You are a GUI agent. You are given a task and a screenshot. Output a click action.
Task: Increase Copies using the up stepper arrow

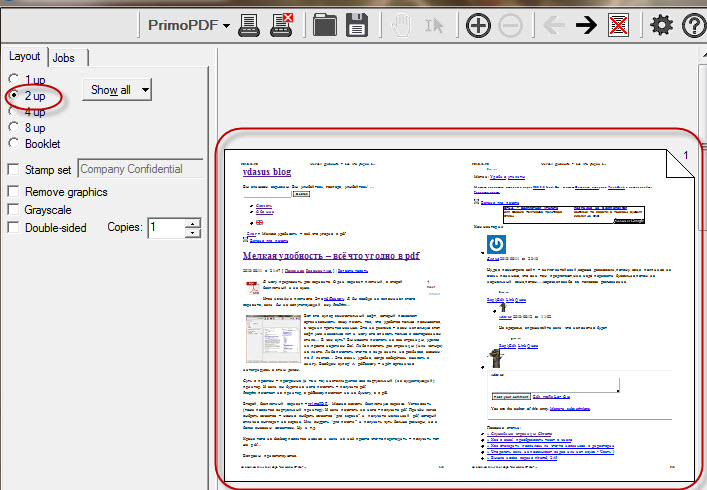click(193, 223)
